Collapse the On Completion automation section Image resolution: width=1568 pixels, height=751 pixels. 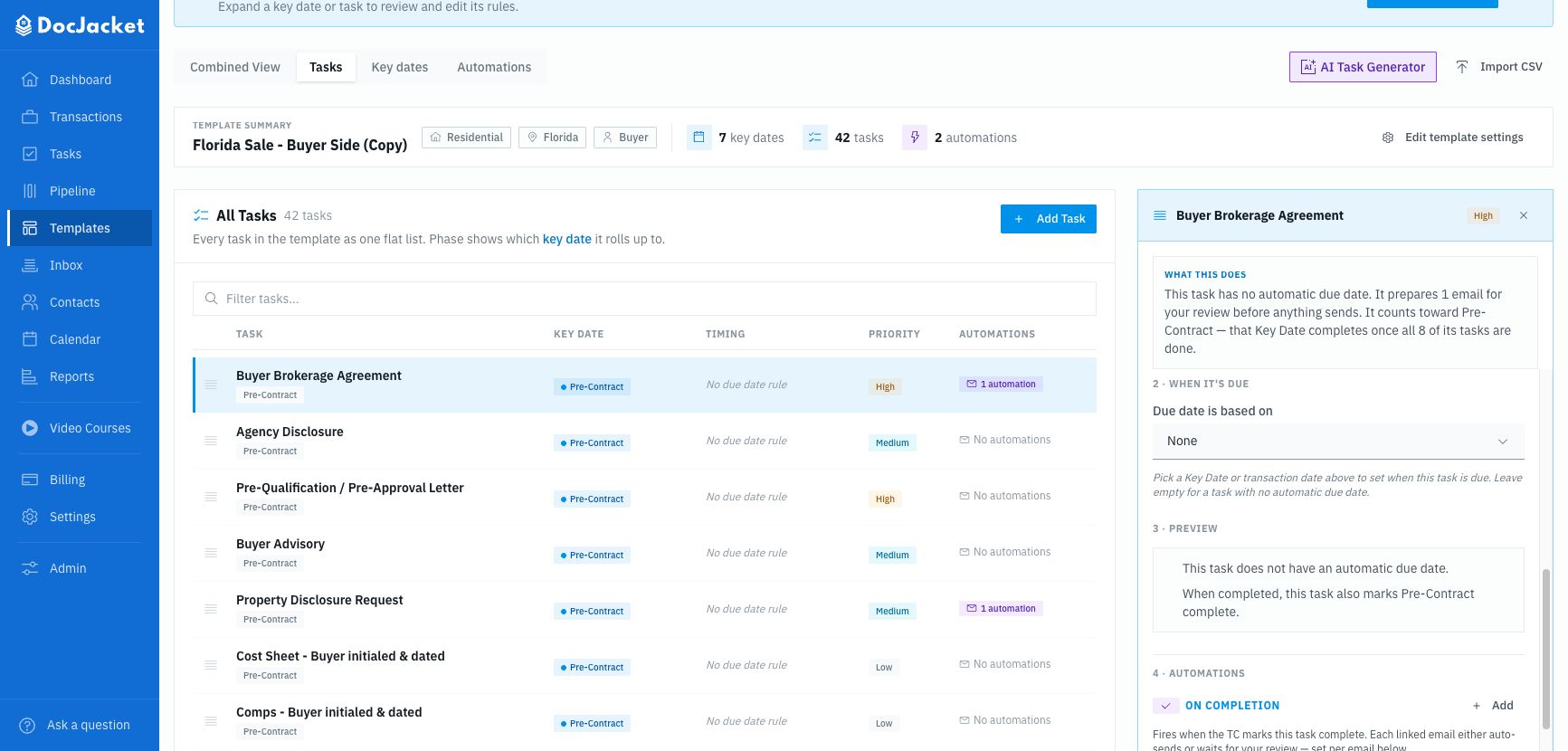[1165, 706]
